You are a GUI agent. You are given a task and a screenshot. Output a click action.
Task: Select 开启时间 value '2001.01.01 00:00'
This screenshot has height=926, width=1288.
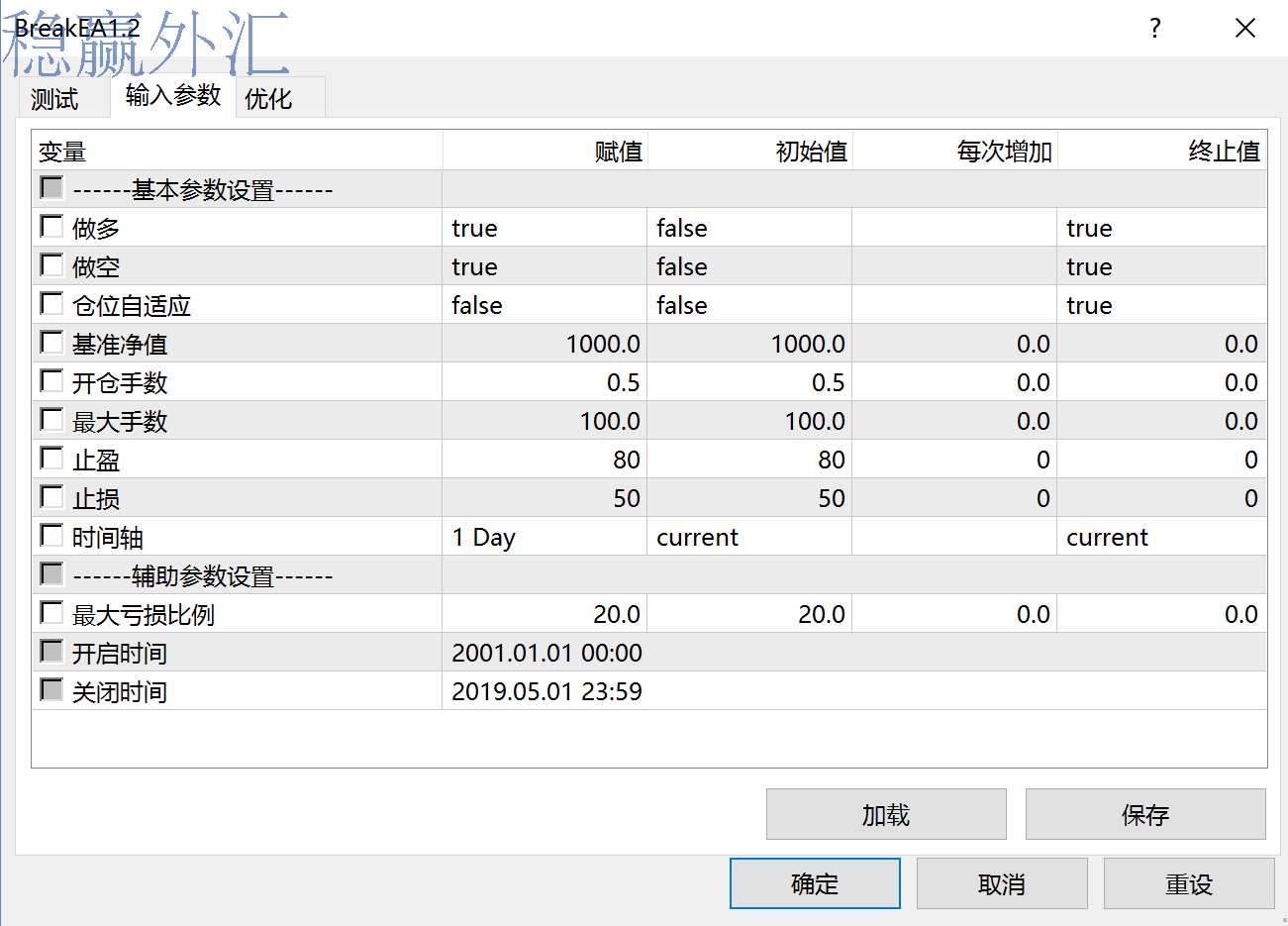[x=546, y=653]
